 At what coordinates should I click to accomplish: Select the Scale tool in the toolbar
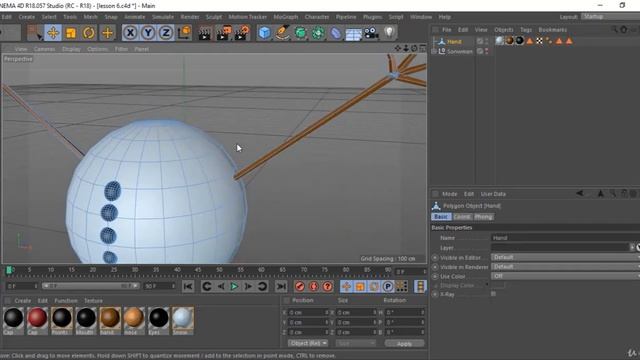tap(71, 33)
